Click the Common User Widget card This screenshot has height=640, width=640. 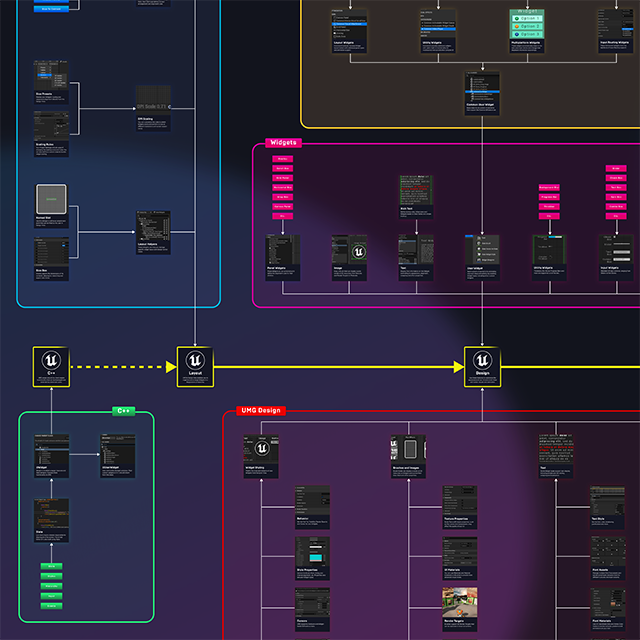tap(482, 94)
